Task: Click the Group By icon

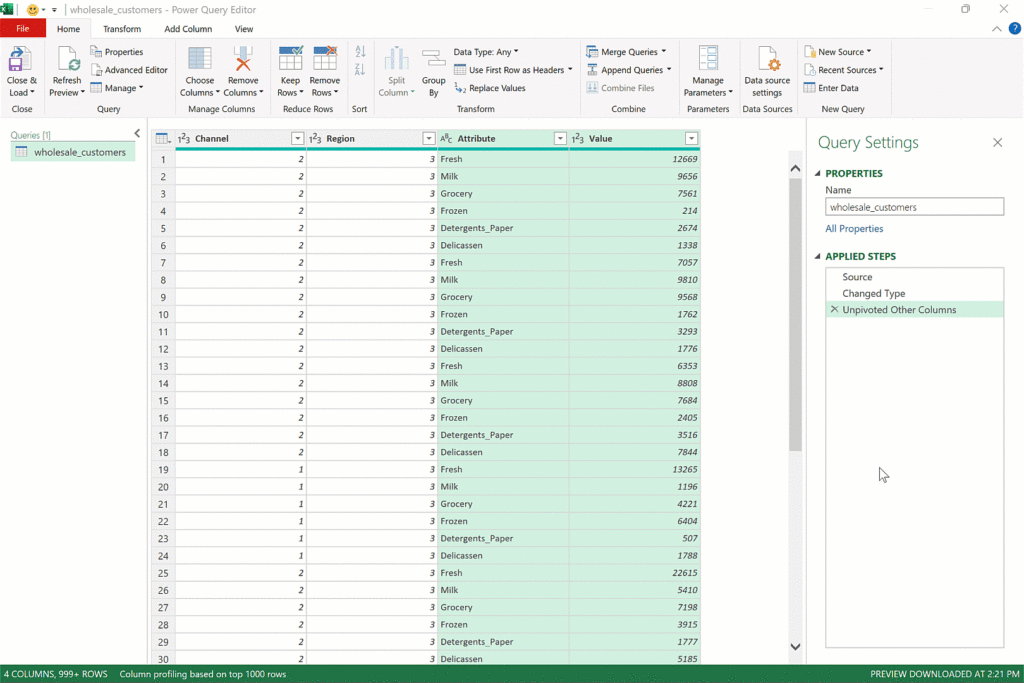Action: (433, 60)
